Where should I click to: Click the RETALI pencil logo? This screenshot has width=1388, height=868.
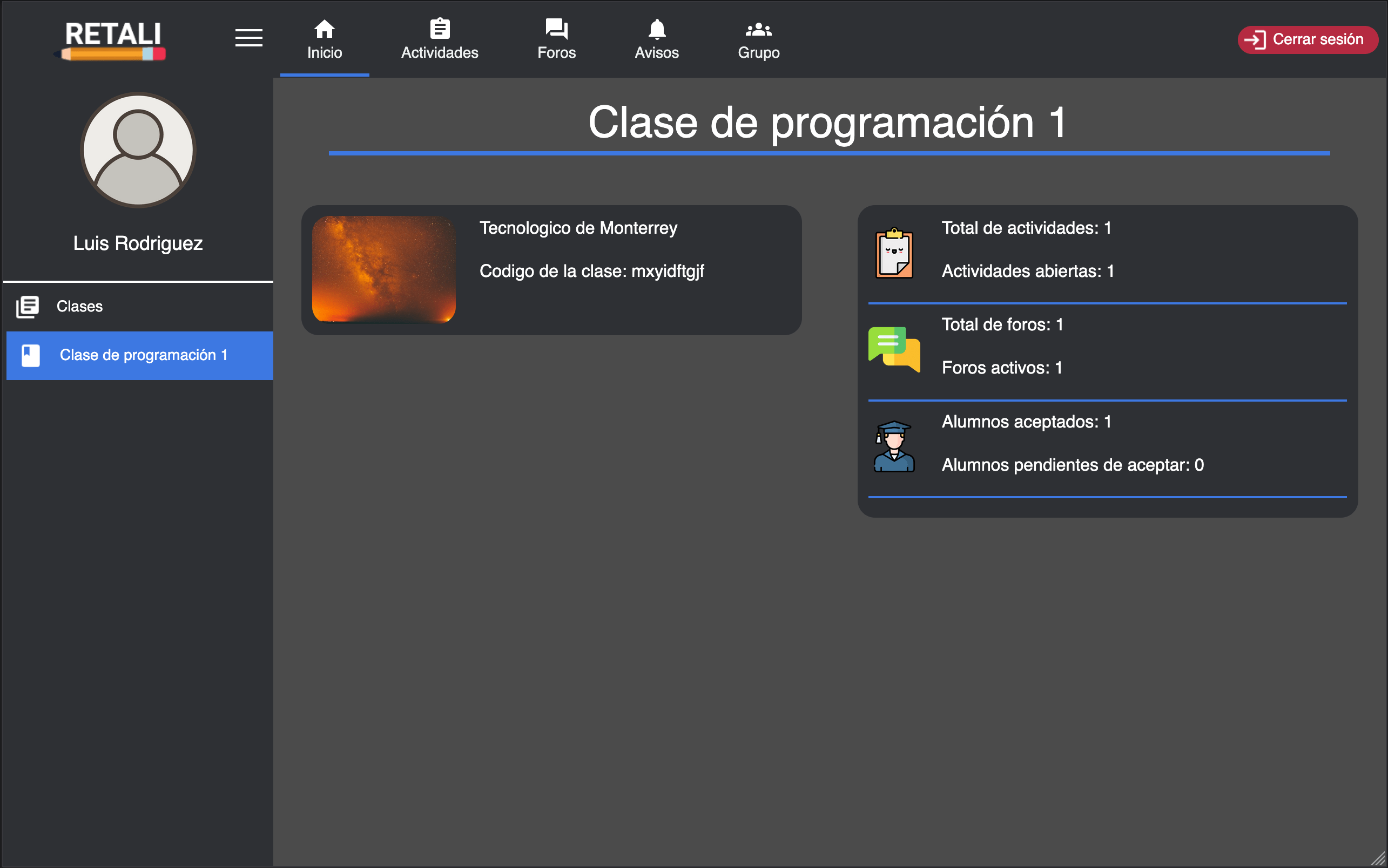click(x=112, y=40)
